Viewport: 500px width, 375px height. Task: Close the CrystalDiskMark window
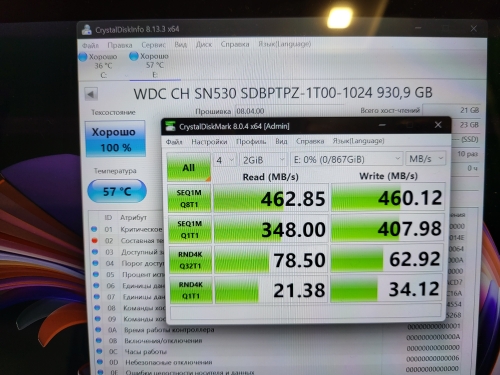(438, 125)
